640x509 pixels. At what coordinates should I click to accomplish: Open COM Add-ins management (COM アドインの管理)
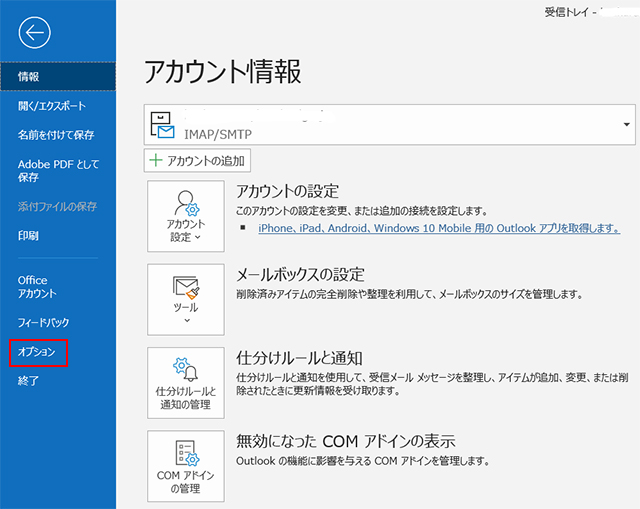[186, 465]
